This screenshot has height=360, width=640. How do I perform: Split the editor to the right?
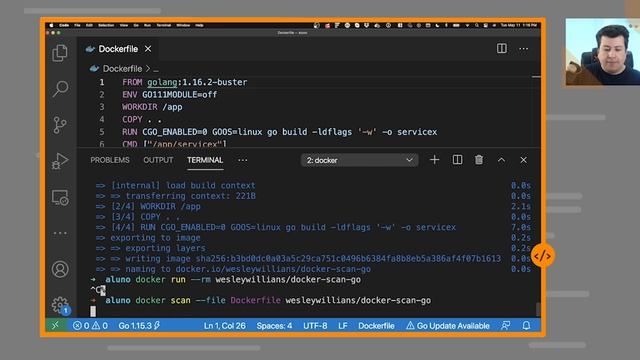502,49
